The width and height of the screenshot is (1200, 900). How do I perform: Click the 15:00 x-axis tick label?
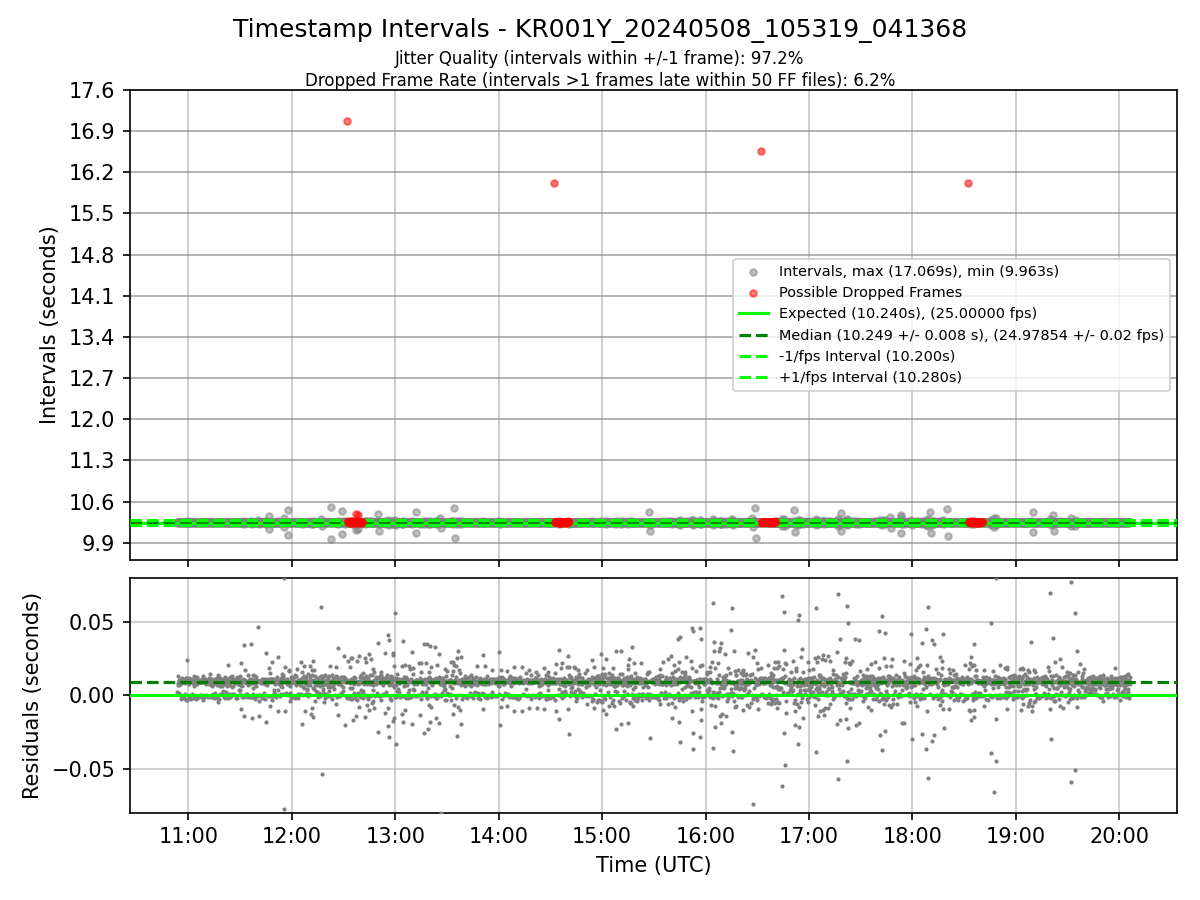click(x=601, y=835)
